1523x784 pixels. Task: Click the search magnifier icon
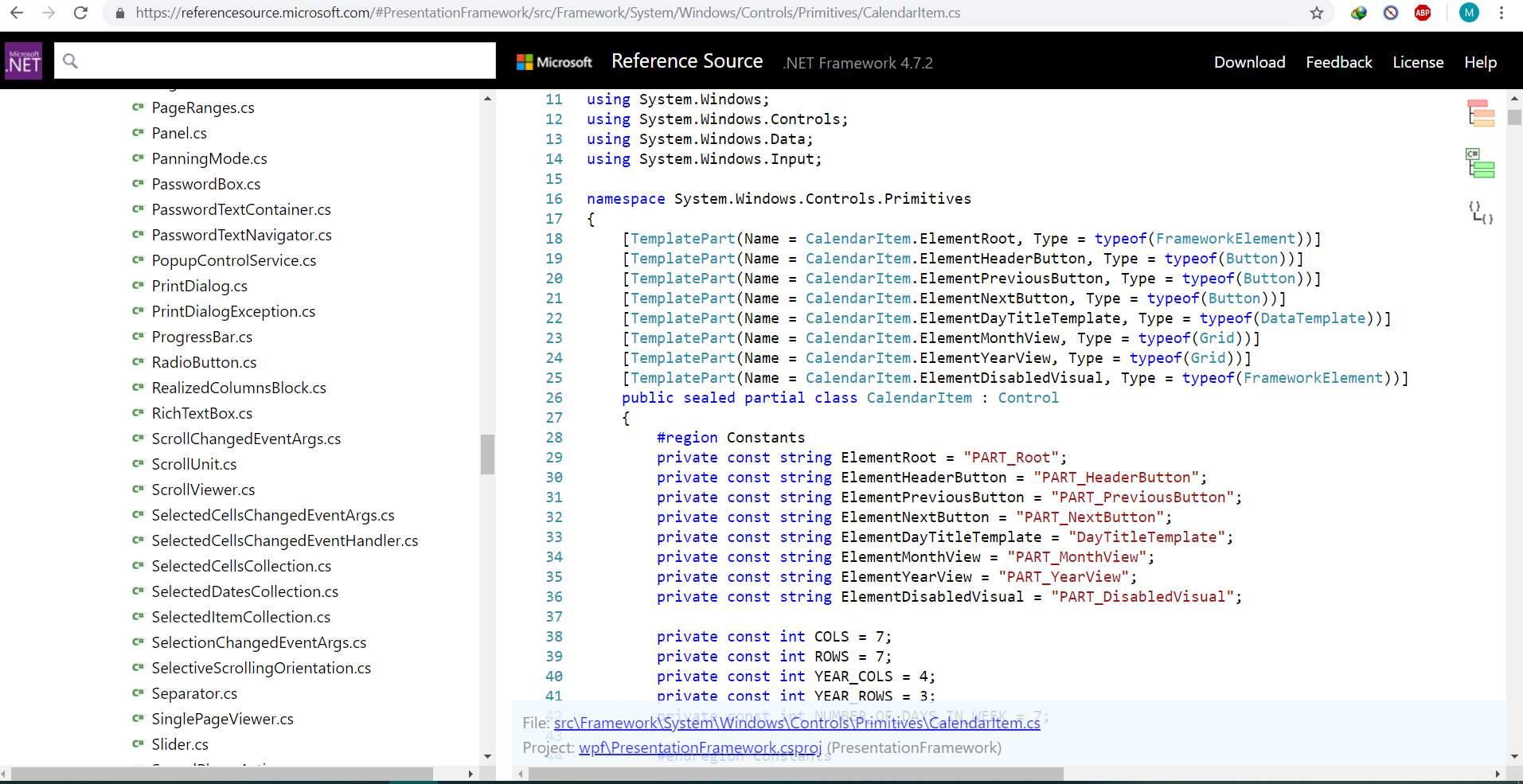[70, 60]
